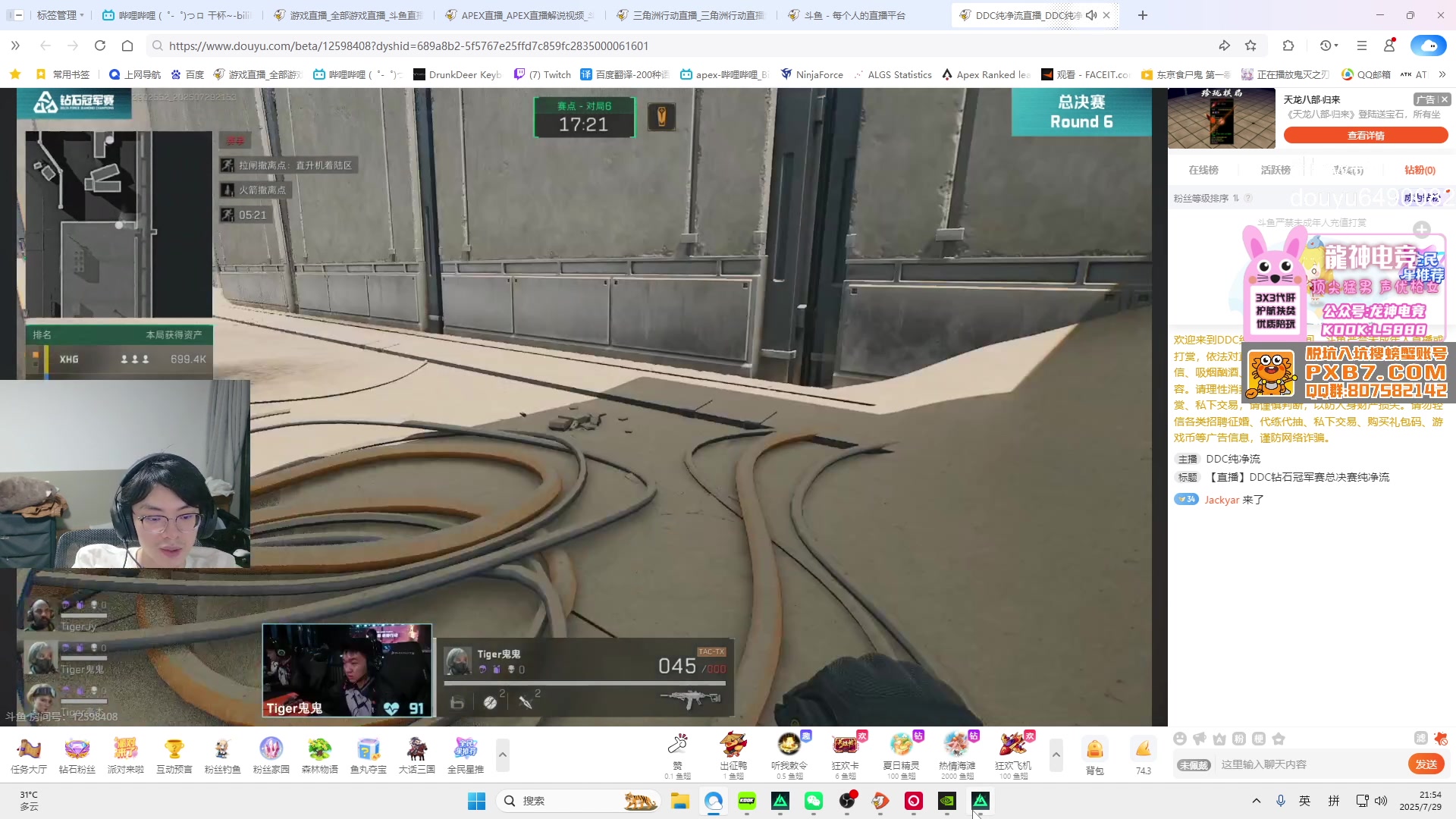Open the 粉丝钓鱼 fan fishing icon
The image size is (1456, 819).
pyautogui.click(x=223, y=755)
